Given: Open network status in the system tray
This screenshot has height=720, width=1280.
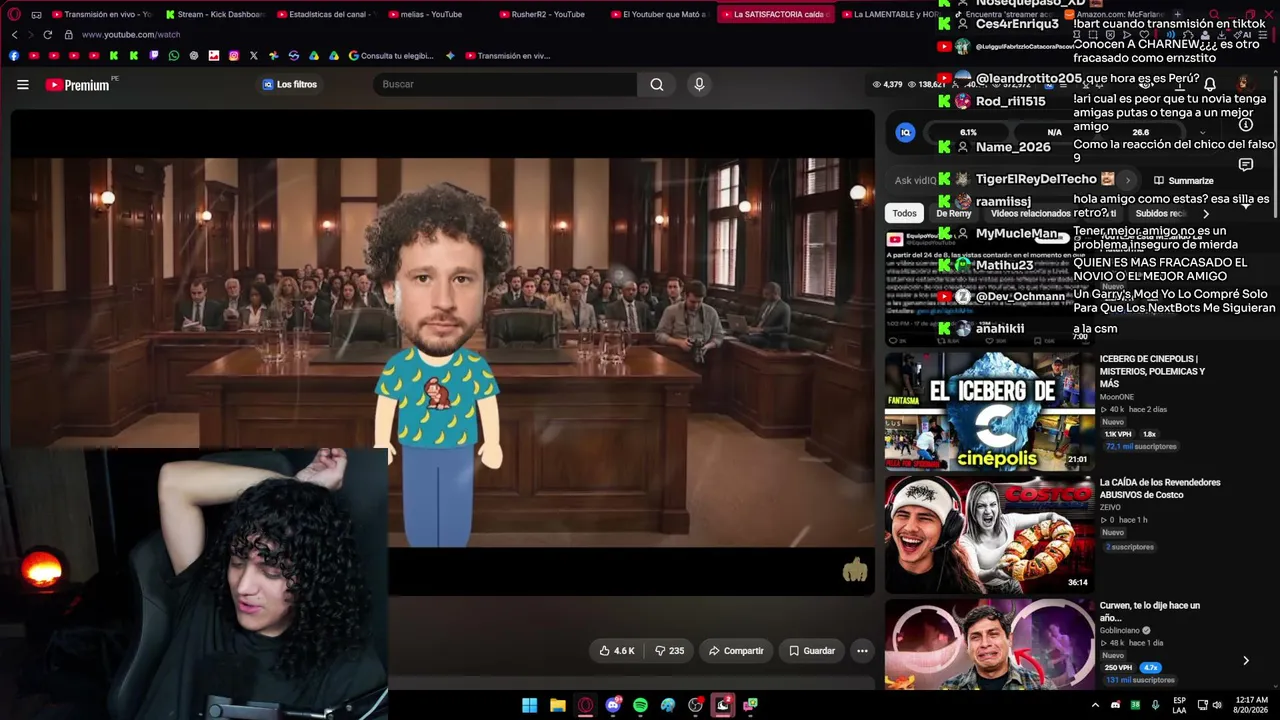Looking at the screenshot, I should [1202, 705].
